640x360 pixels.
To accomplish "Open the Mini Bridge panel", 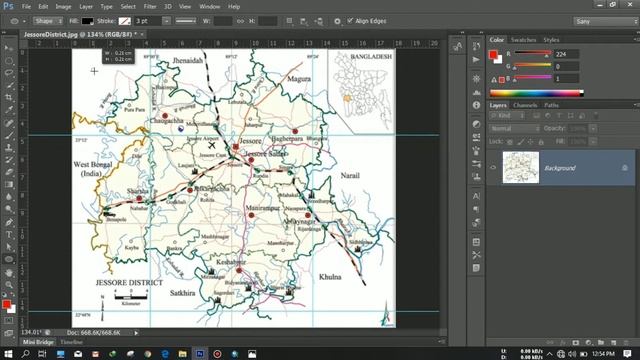I will coord(38,342).
